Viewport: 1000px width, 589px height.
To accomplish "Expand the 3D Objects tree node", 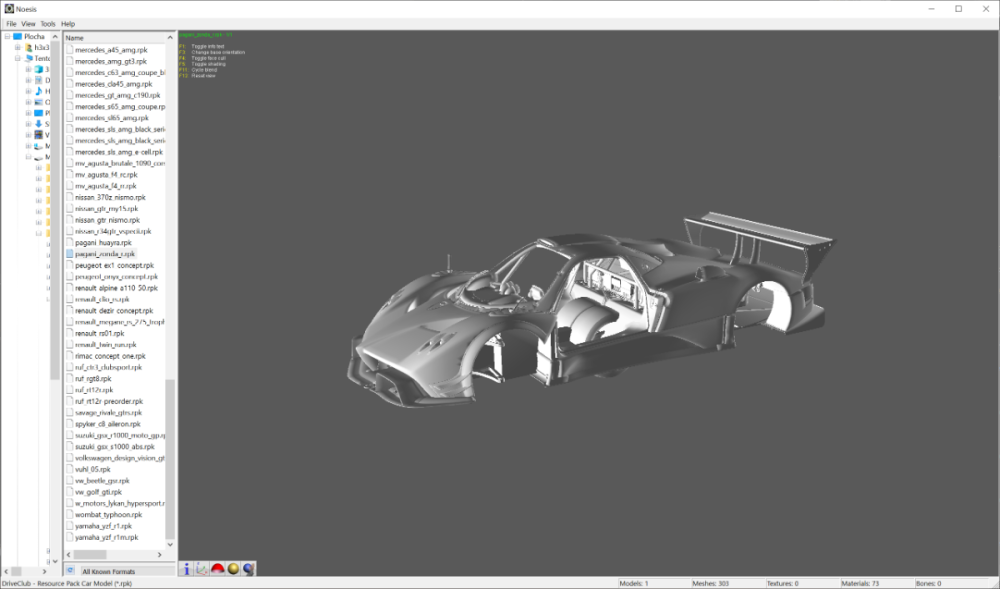I will click(28, 69).
